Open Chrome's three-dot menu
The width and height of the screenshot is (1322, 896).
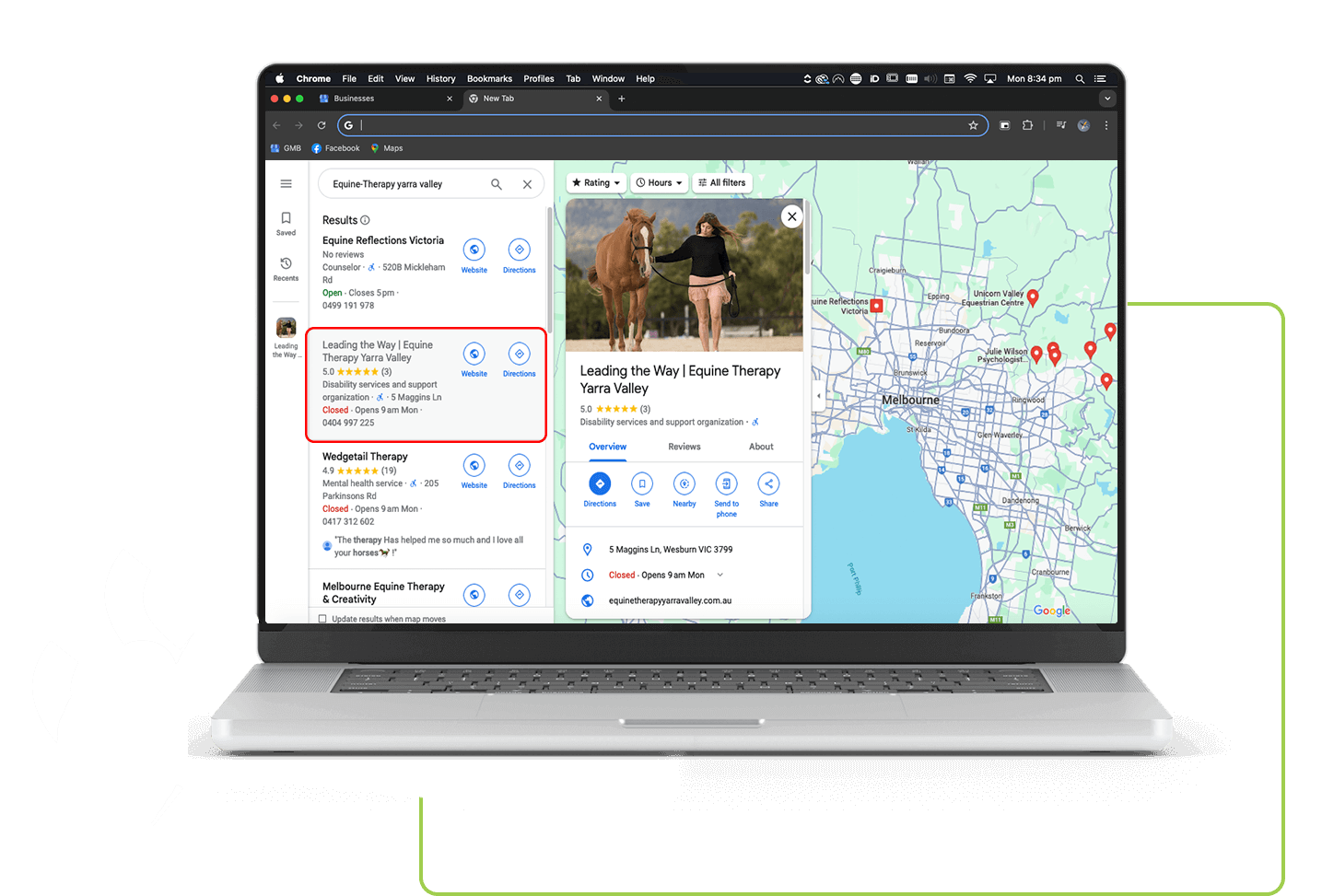coord(1106,125)
